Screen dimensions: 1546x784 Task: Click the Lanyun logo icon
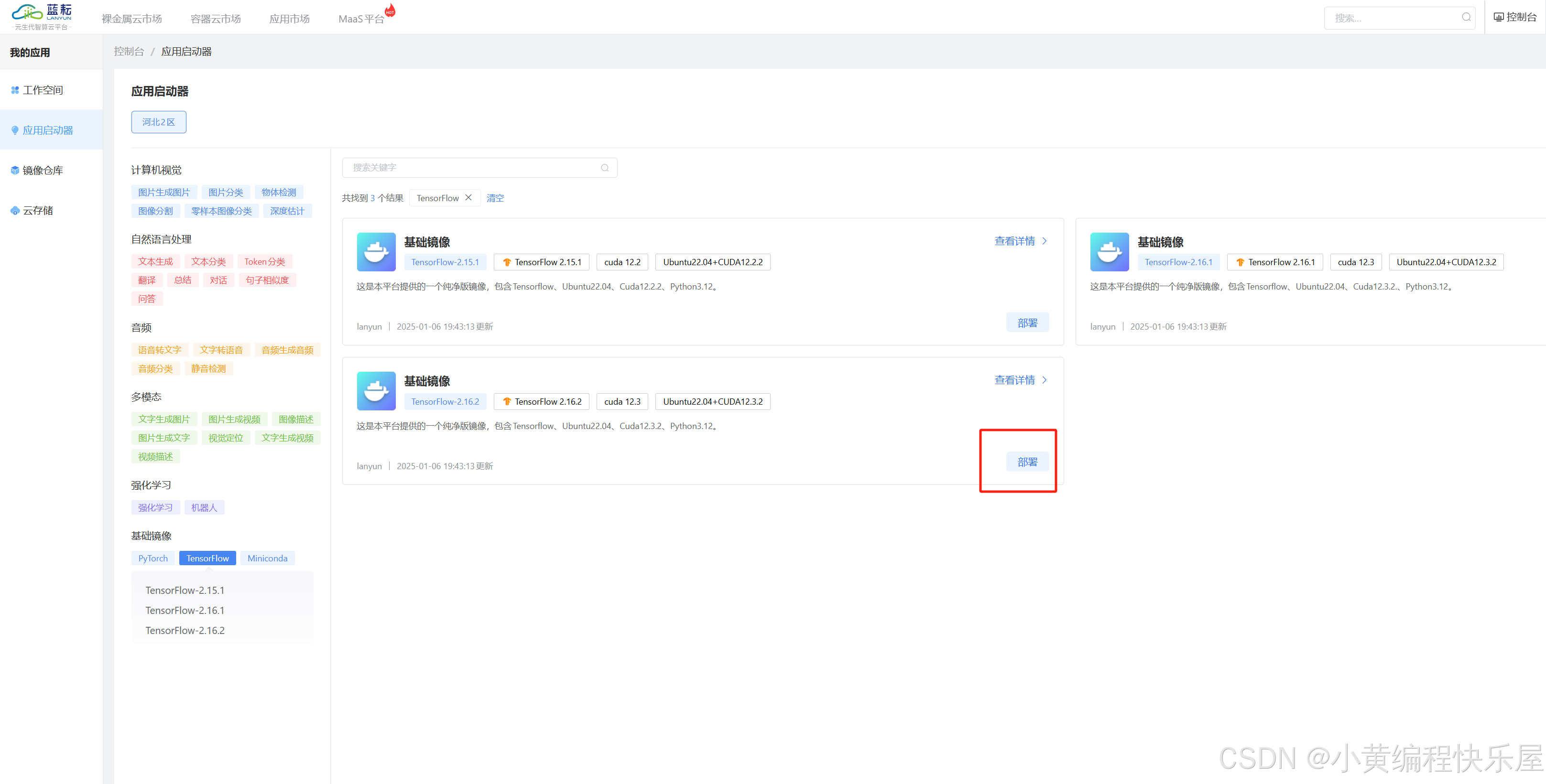(28, 12)
